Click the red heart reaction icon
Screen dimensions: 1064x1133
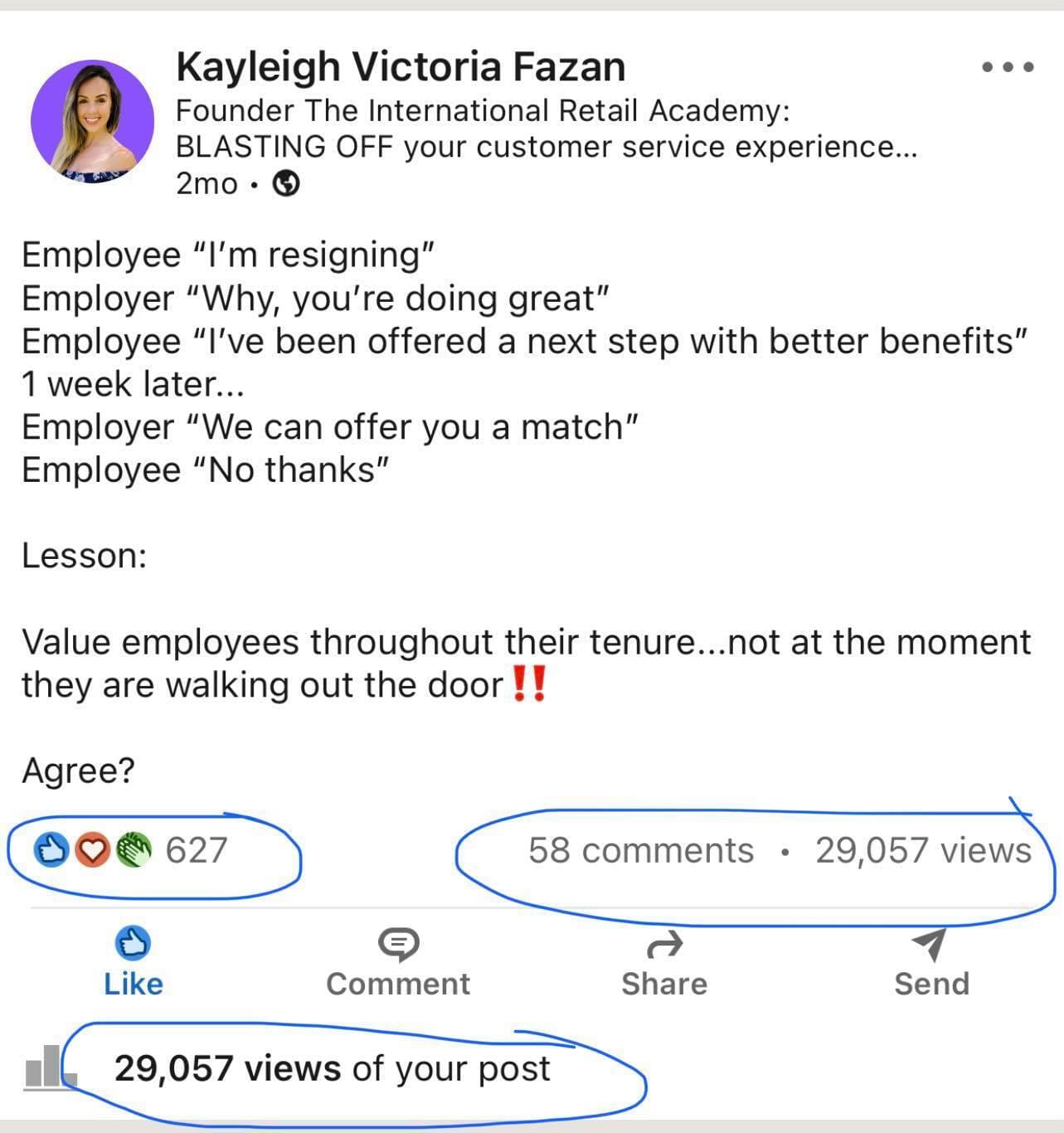[x=93, y=850]
